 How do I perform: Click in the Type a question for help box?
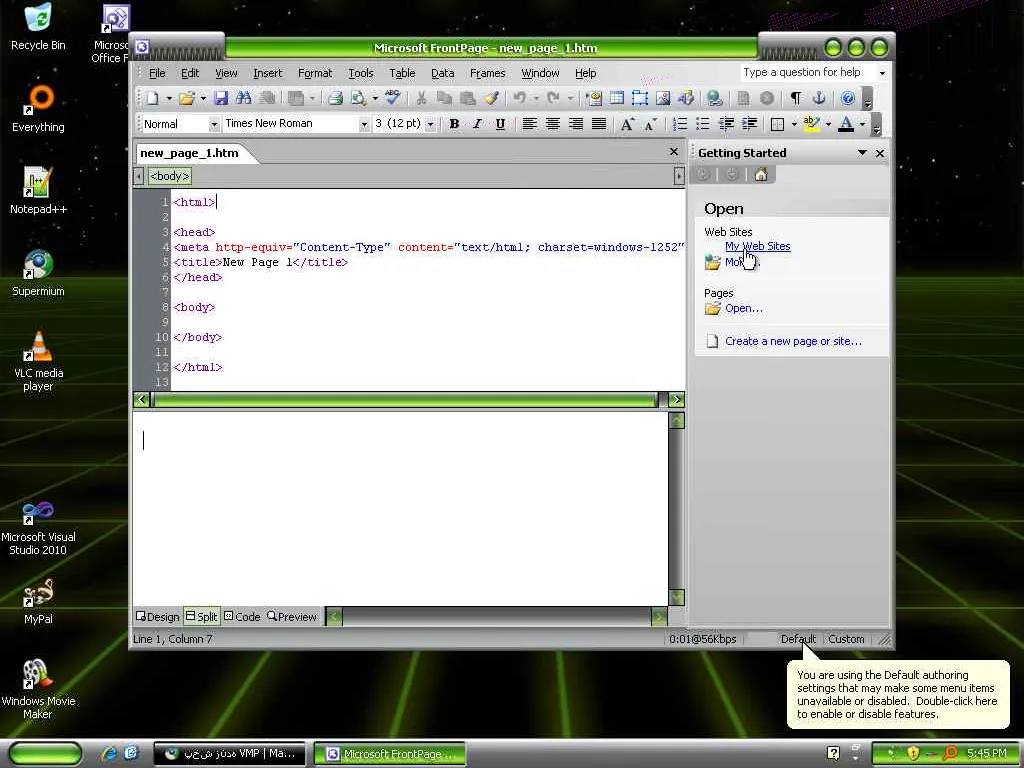click(x=807, y=72)
